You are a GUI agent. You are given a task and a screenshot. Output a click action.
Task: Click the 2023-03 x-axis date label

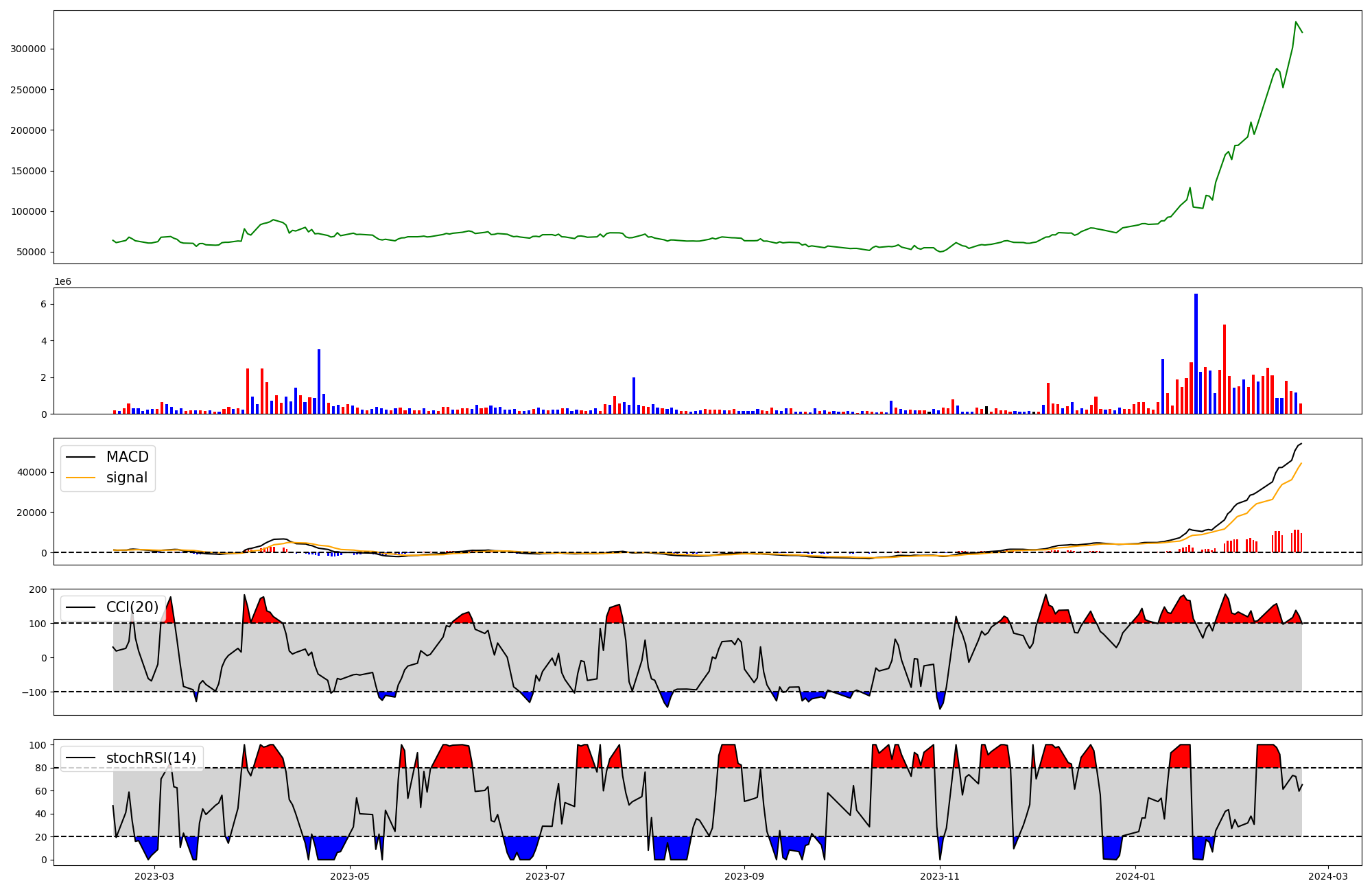154,876
